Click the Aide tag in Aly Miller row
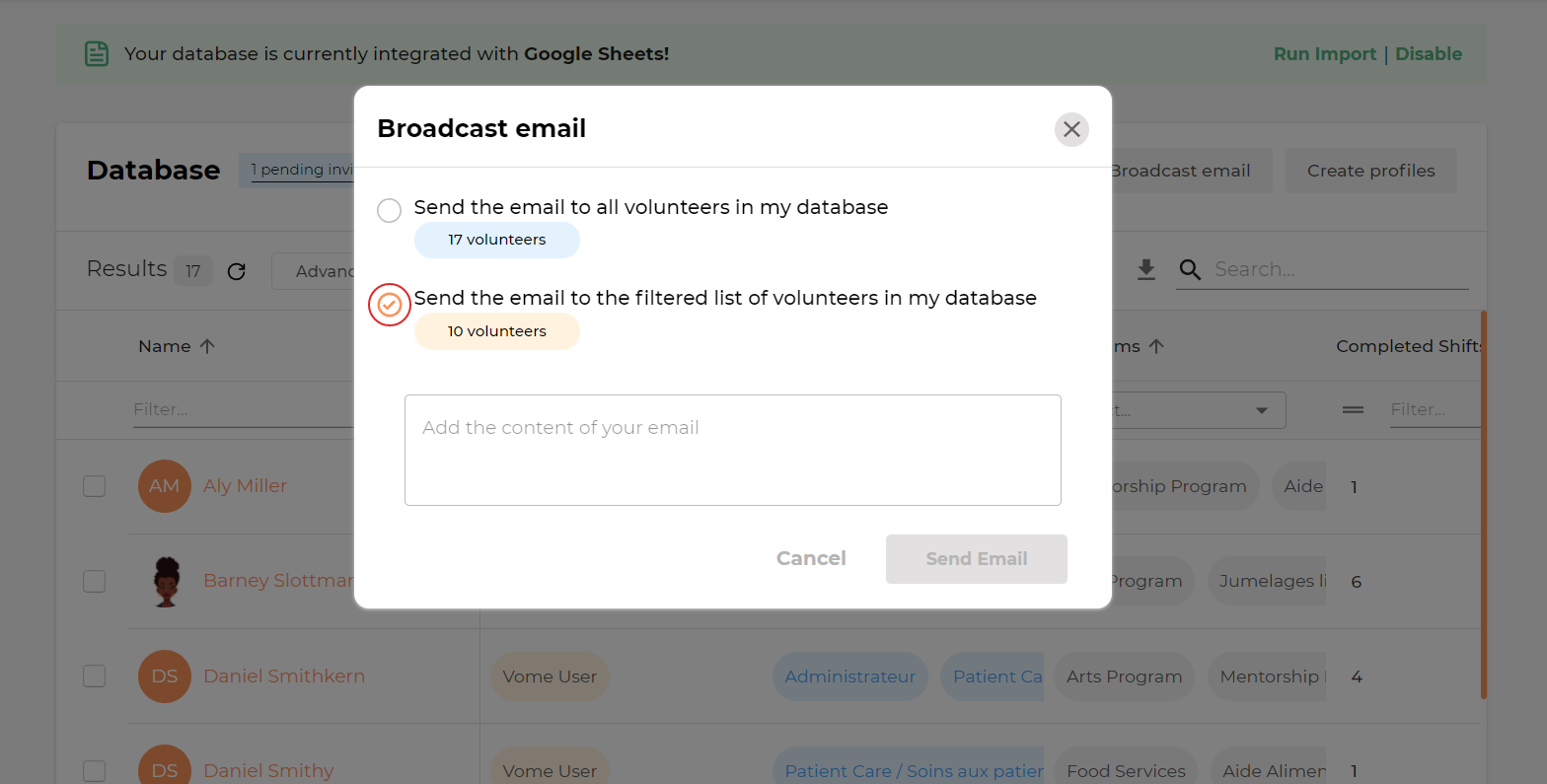 click(x=1299, y=486)
